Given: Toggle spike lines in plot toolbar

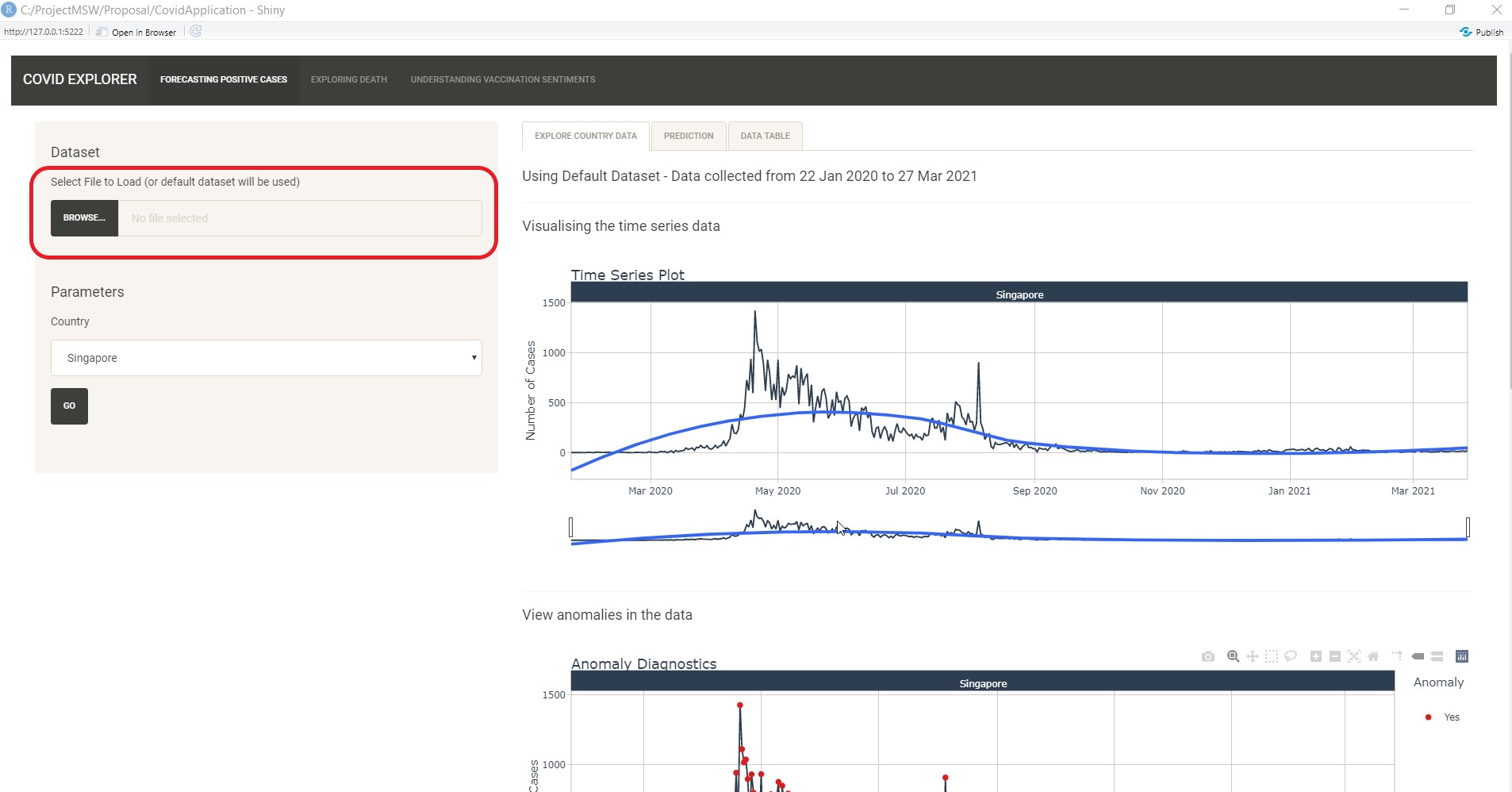Looking at the screenshot, I should 1397,656.
